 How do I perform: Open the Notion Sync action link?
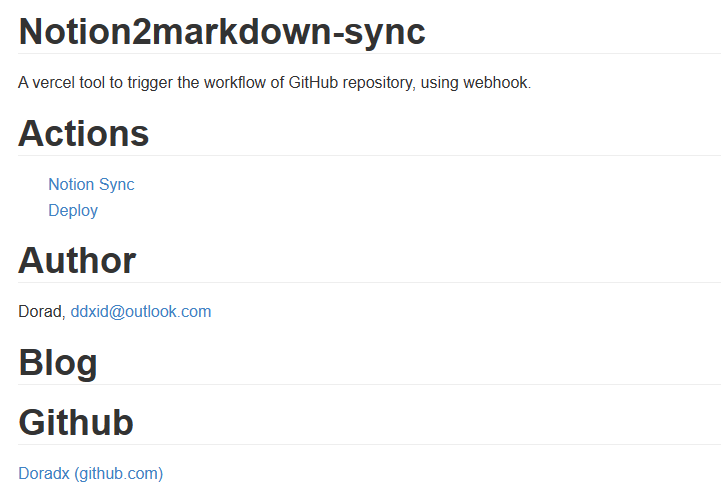[91, 184]
